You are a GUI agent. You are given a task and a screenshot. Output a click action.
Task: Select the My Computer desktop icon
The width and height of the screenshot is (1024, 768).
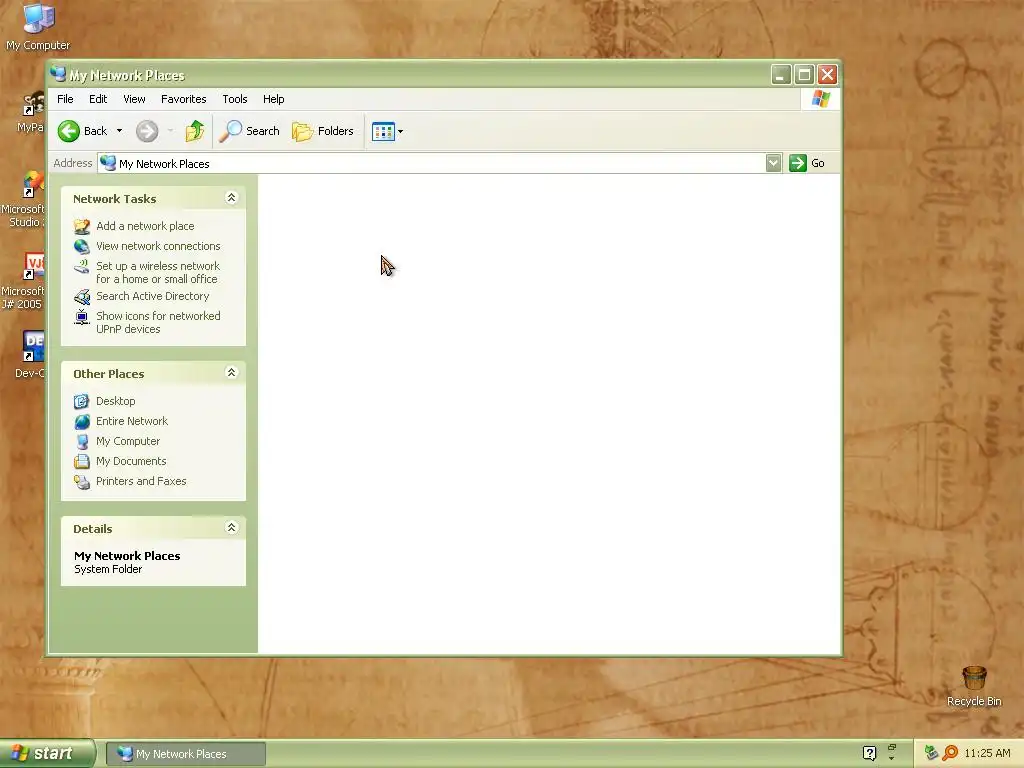pos(38,26)
